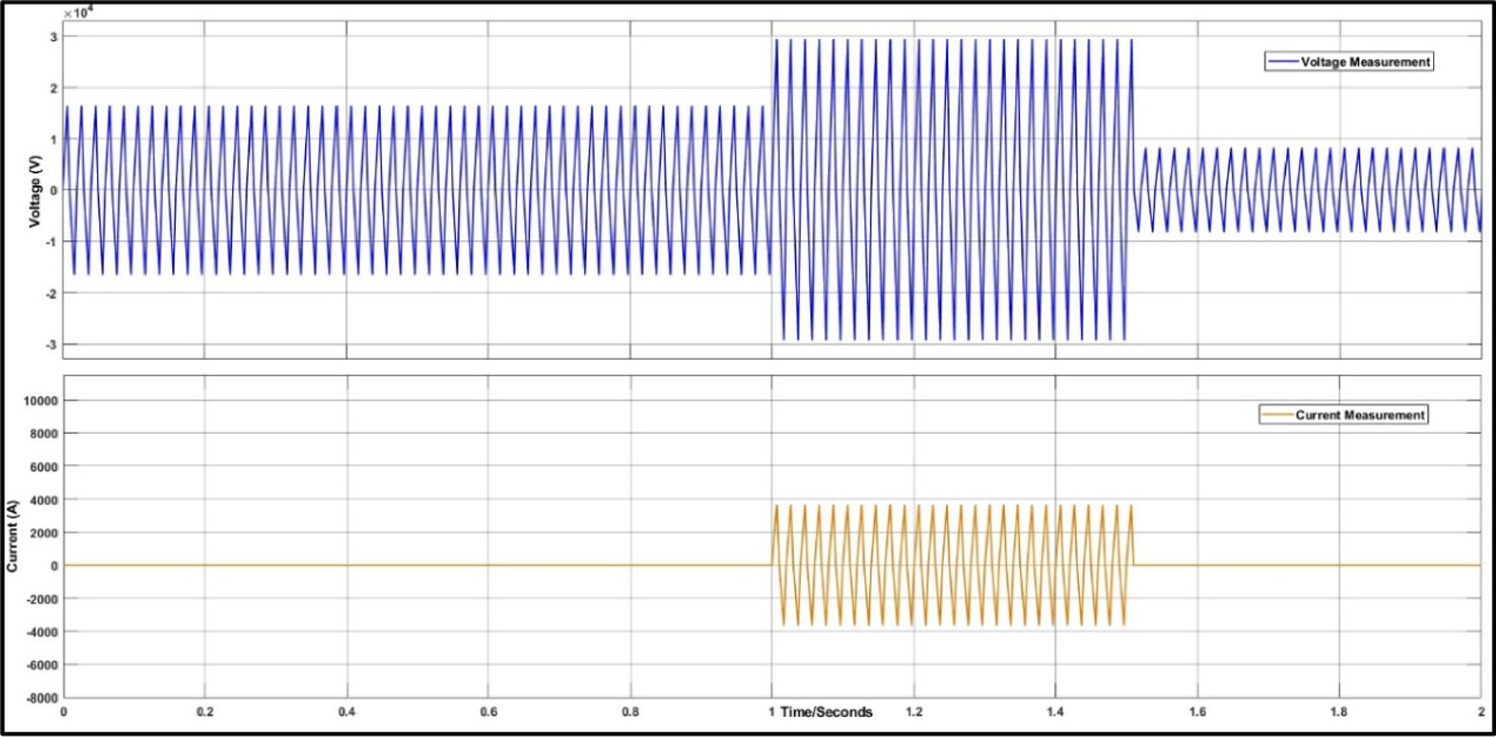Click the Current (A) axis label
The height and width of the screenshot is (737, 1496).
point(13,536)
